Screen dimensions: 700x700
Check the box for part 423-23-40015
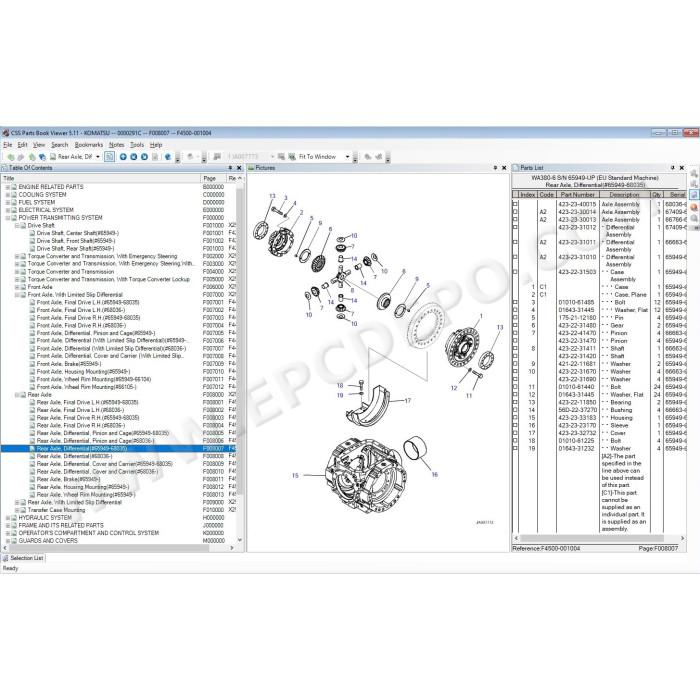[515, 204]
